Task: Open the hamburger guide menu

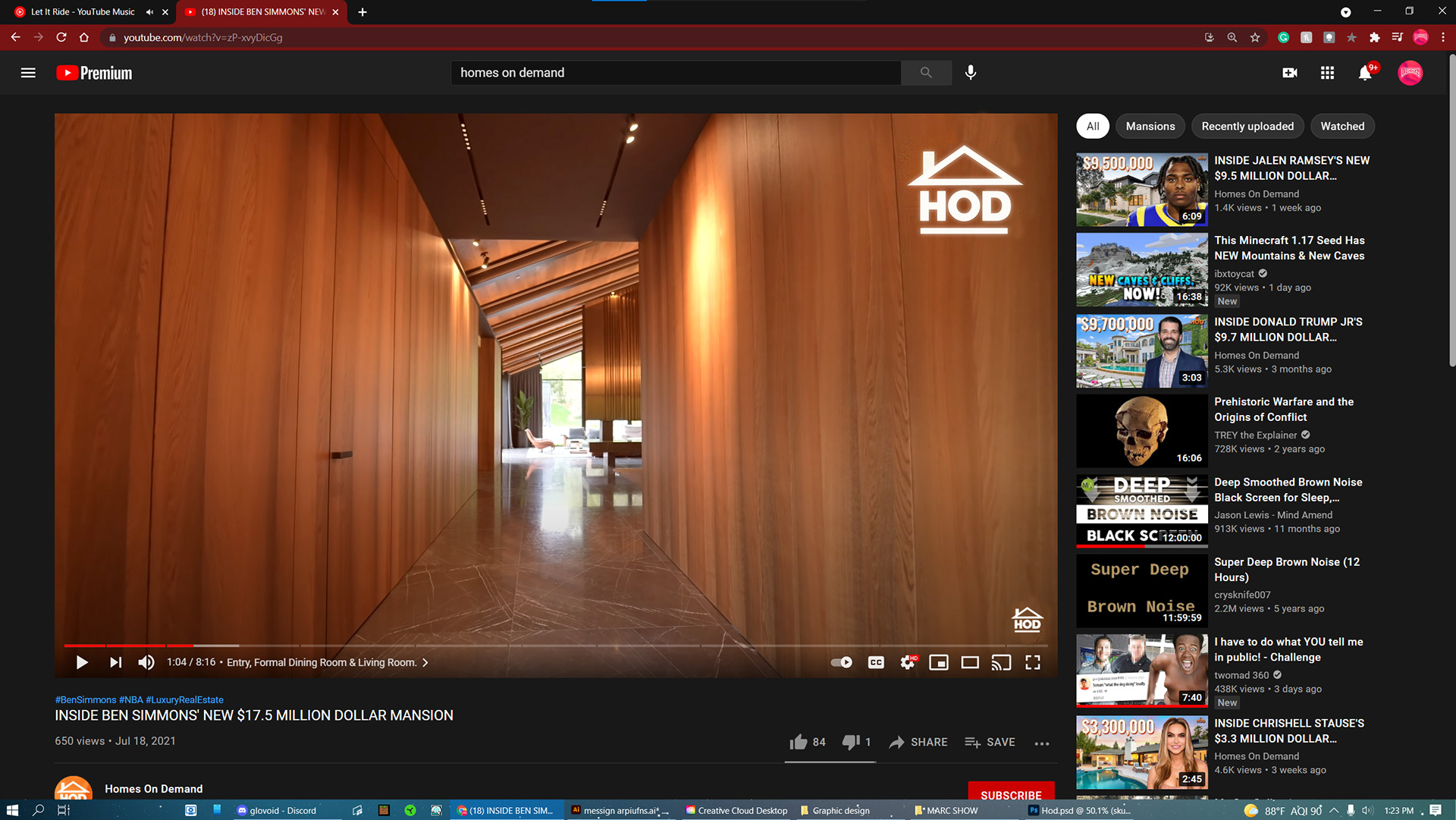Action: pos(28,73)
